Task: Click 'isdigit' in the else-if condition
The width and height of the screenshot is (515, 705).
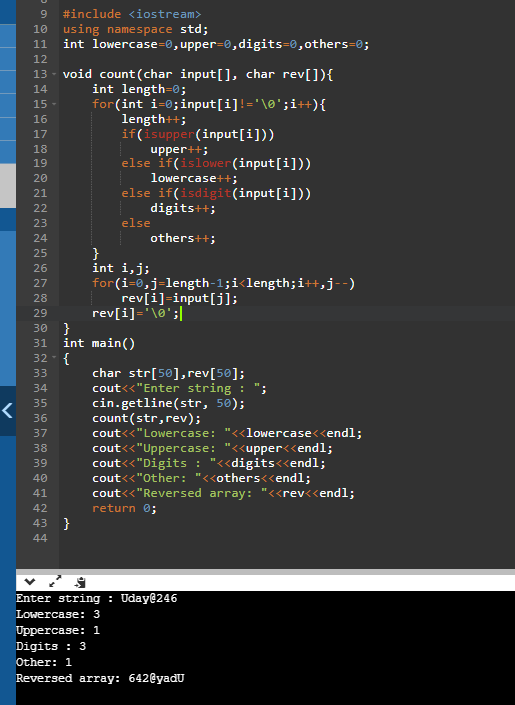Action: pyautogui.click(x=206, y=193)
